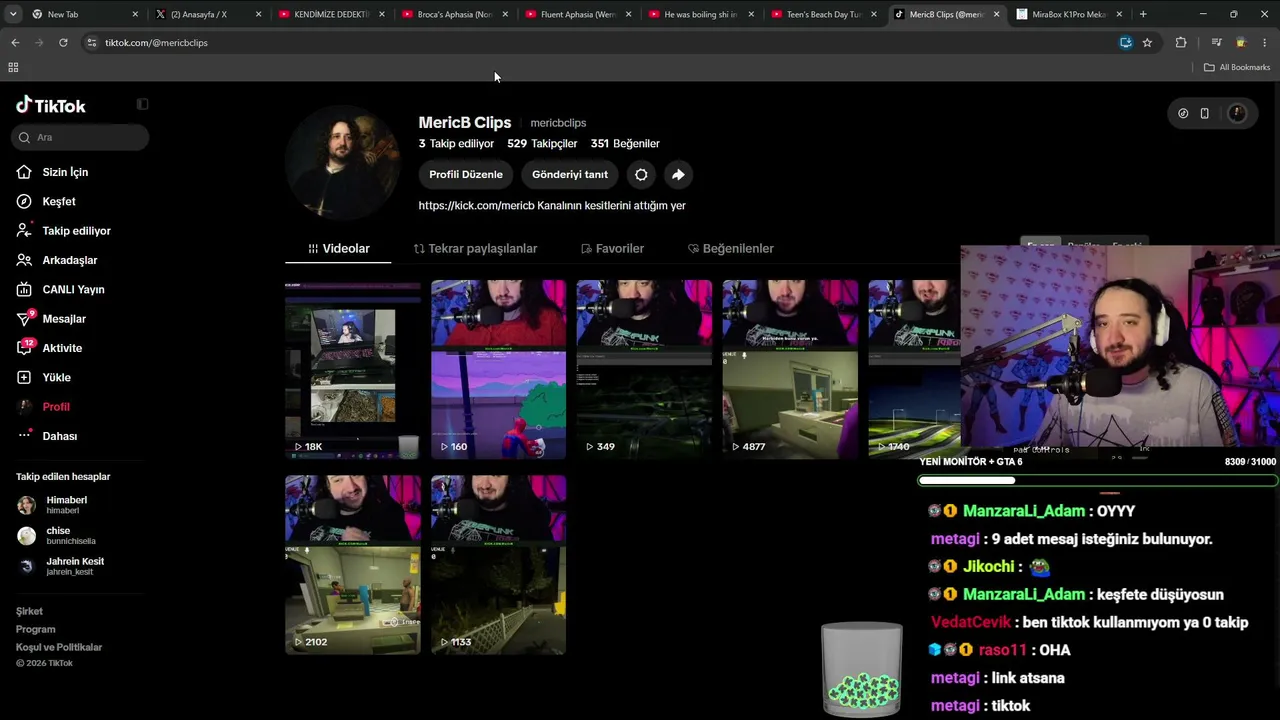Open the video with 1133 views
This screenshot has width=1280, height=720.
pyautogui.click(x=498, y=565)
